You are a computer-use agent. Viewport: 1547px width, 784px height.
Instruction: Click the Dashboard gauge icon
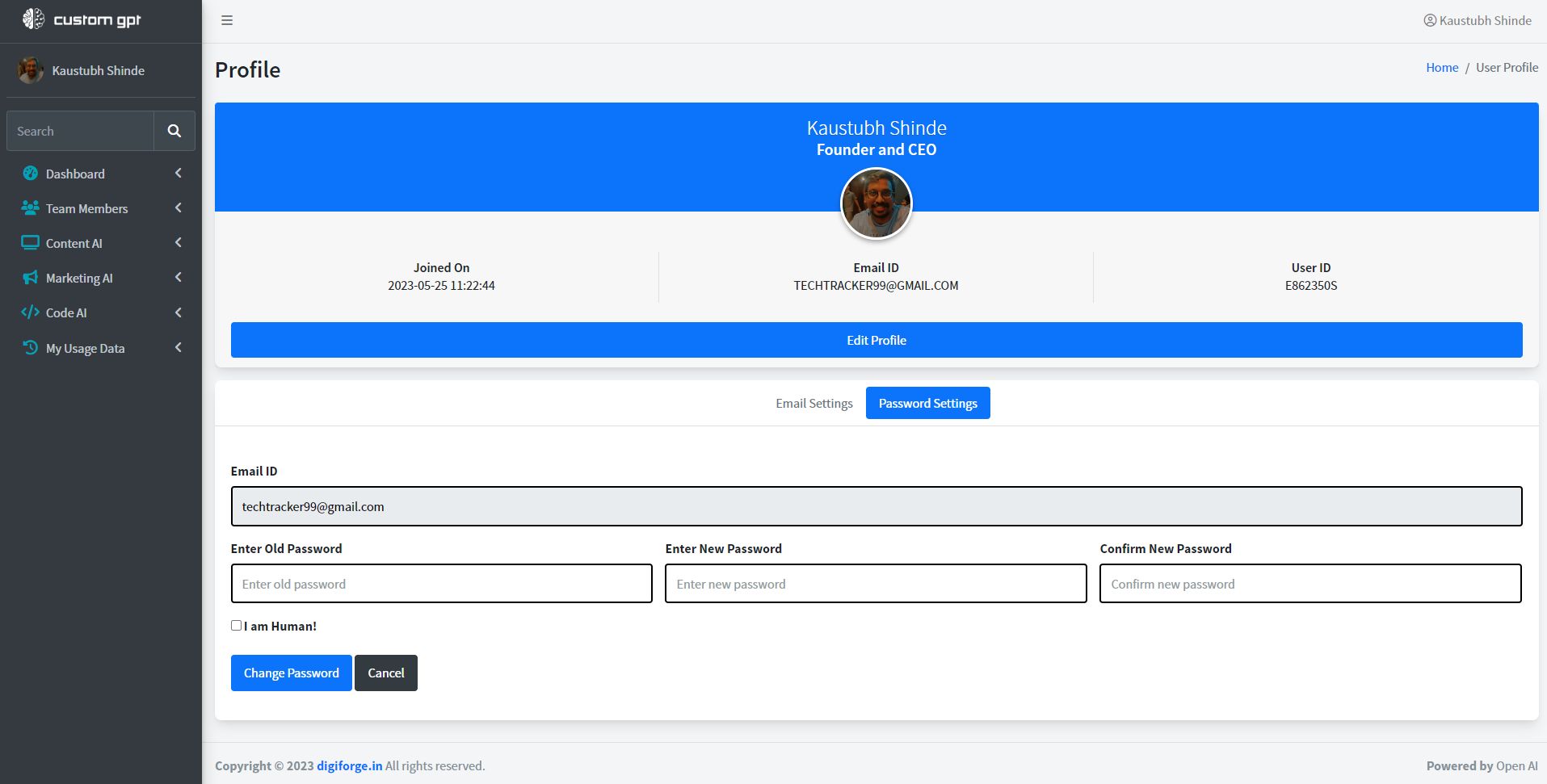pyautogui.click(x=31, y=173)
